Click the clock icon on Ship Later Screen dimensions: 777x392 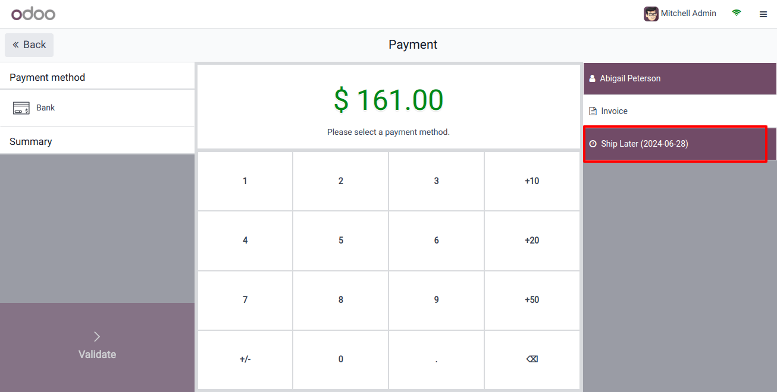(x=593, y=144)
